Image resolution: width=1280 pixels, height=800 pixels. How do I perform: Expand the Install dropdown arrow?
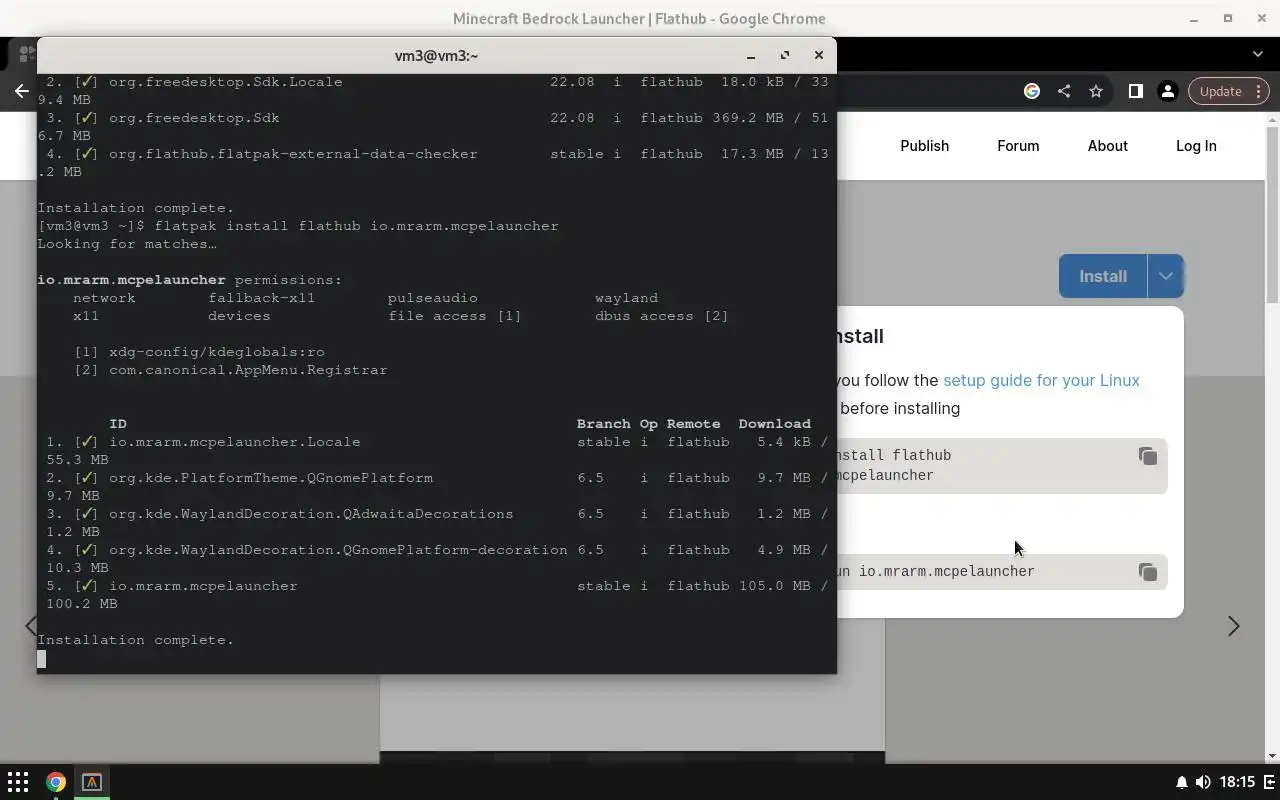(1165, 276)
